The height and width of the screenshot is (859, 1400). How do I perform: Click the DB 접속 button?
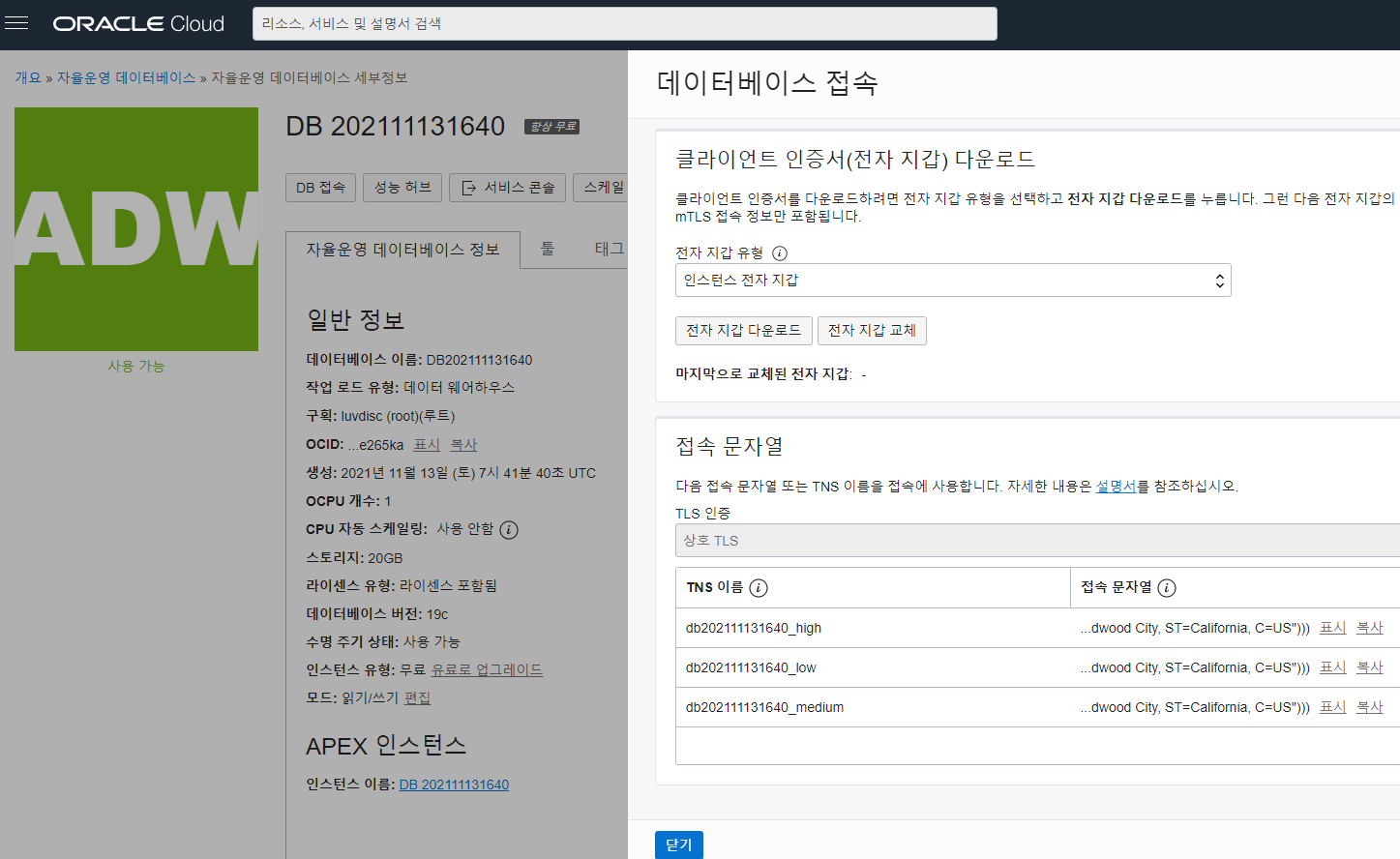320,188
